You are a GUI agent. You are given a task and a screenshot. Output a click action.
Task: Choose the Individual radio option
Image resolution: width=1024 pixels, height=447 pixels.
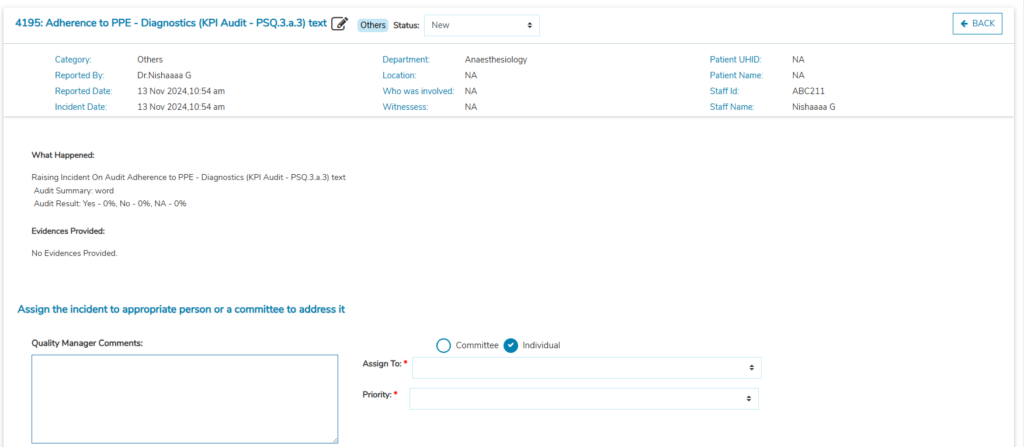pos(511,345)
